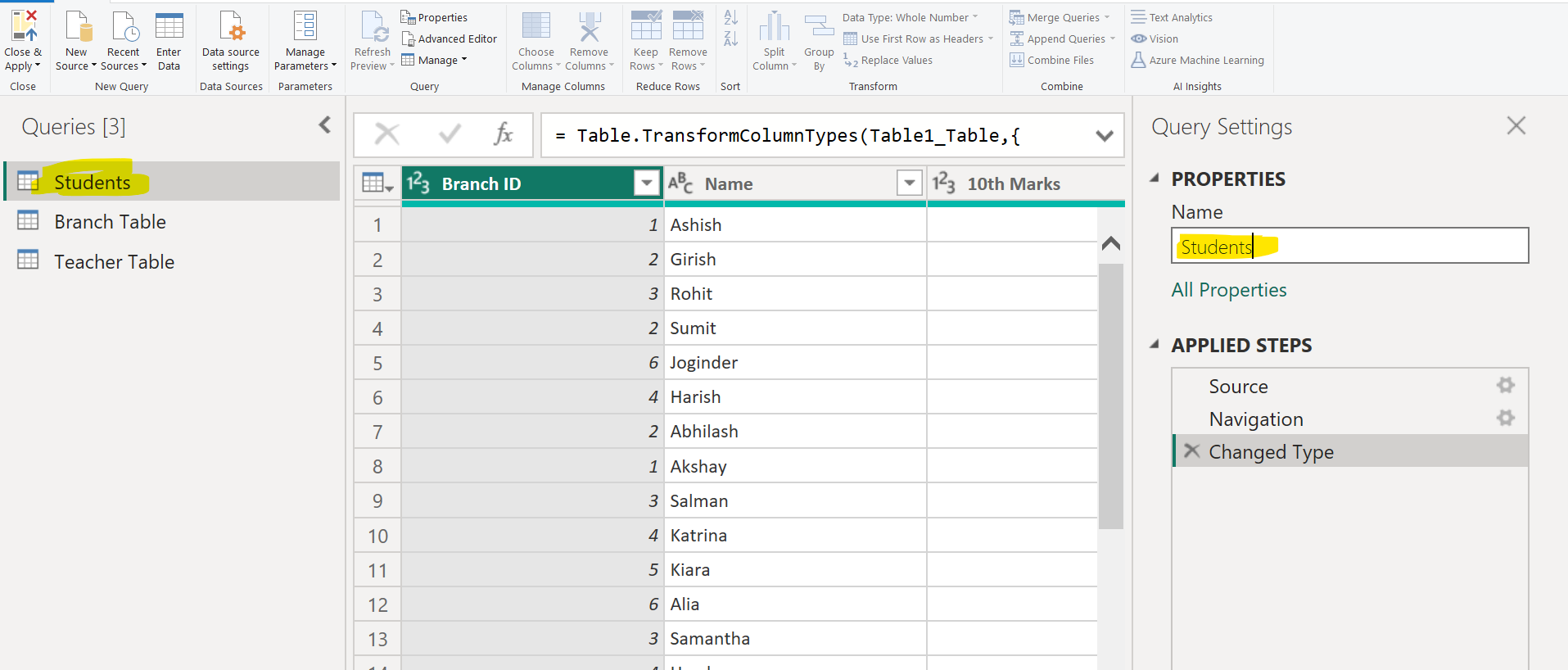Open Data source settings
Viewport: 1568px width, 670px height.
pos(231,26)
